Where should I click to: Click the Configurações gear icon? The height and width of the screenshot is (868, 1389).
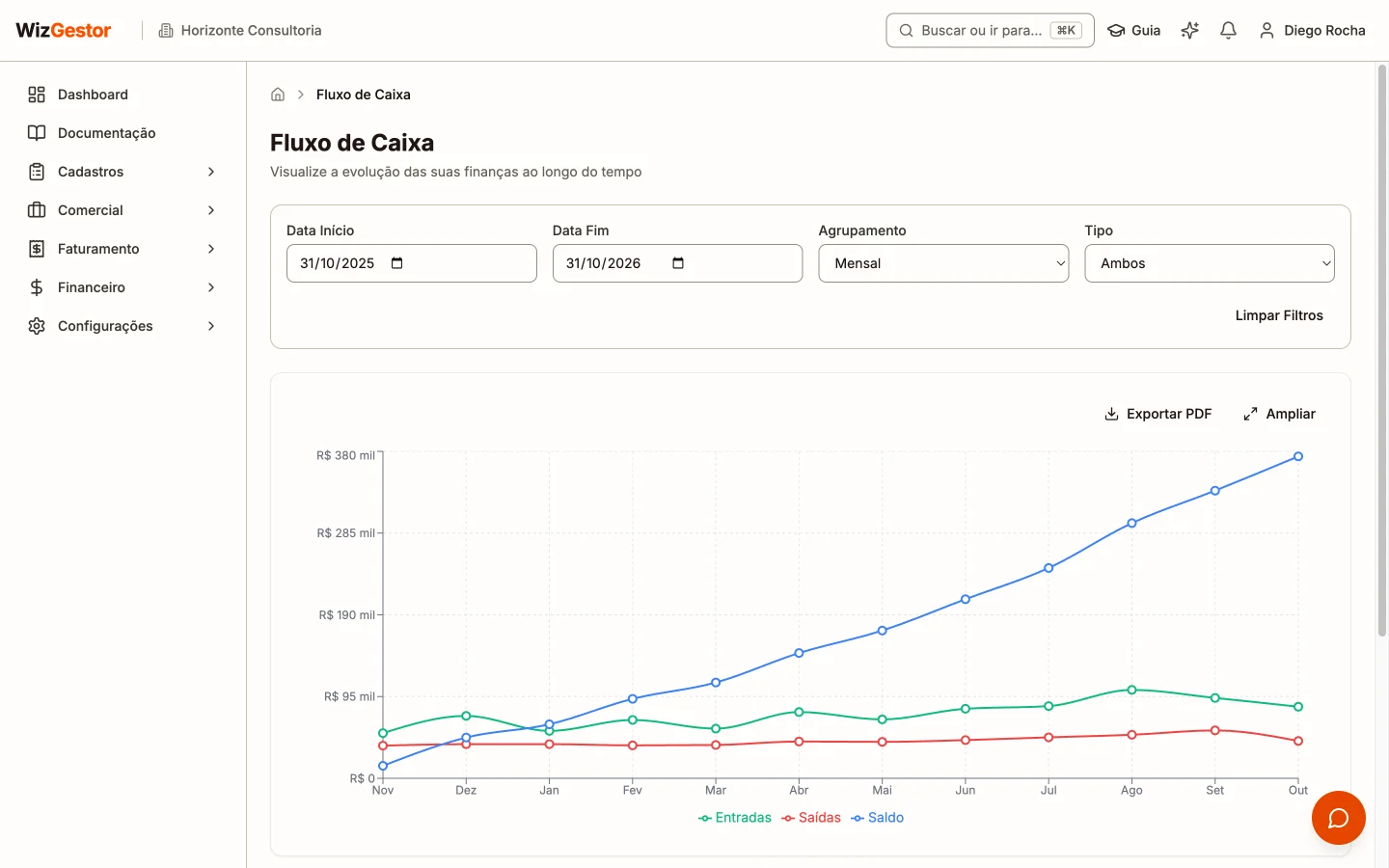37,326
